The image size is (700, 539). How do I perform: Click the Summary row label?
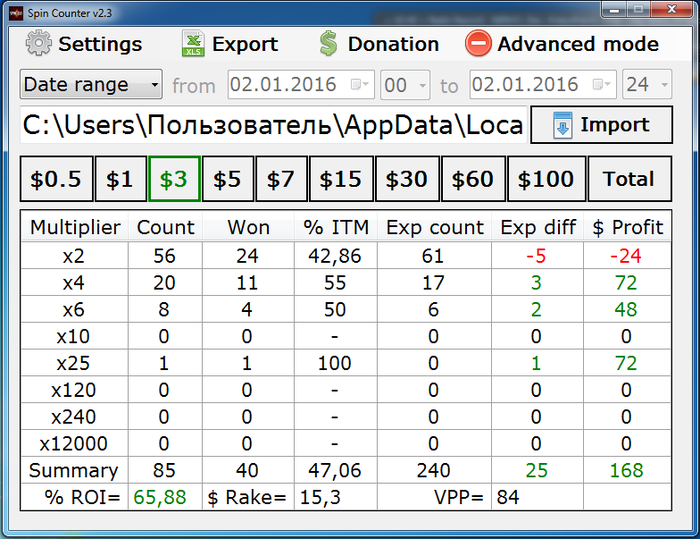(74, 470)
